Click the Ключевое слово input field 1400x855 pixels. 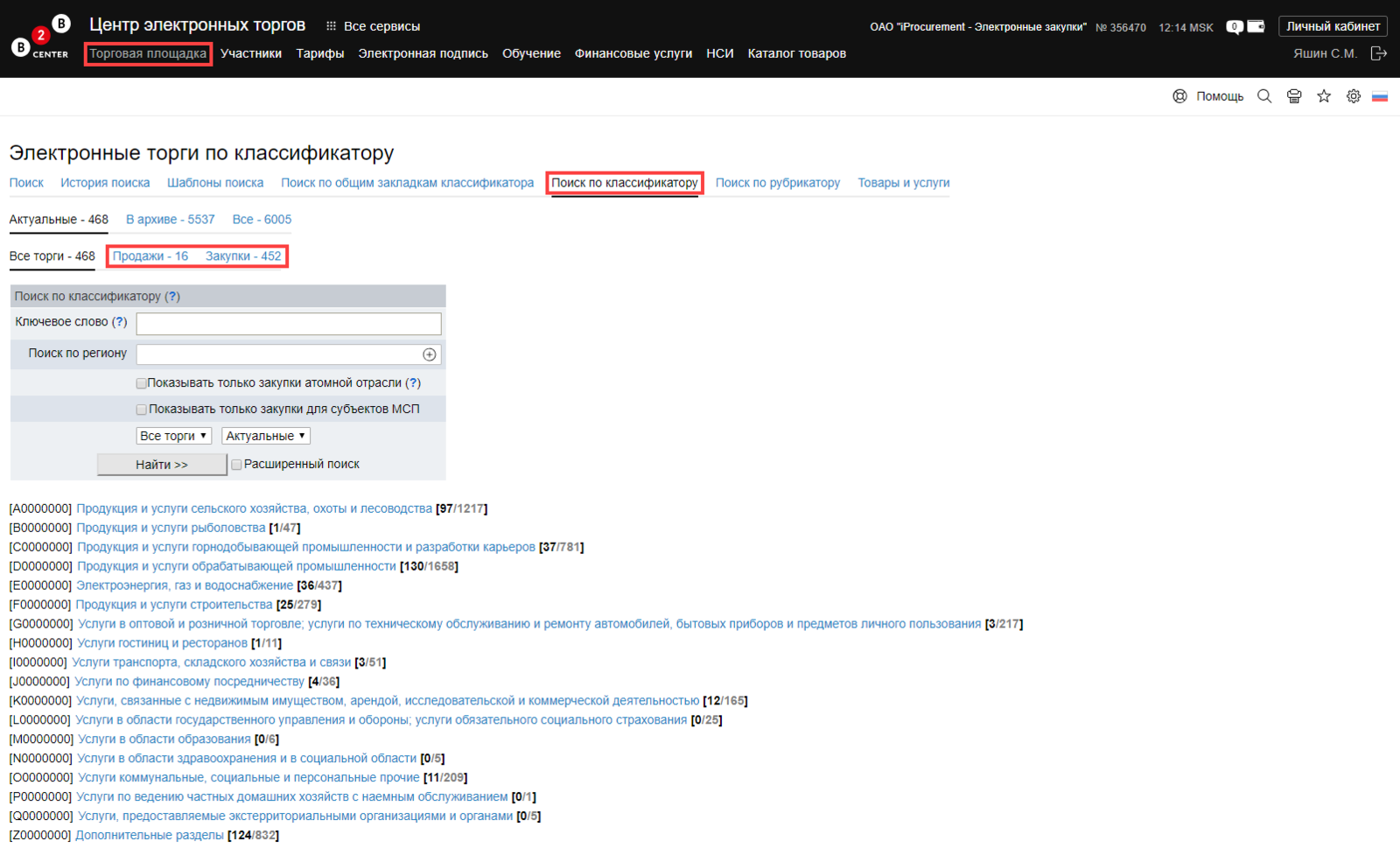tap(289, 324)
